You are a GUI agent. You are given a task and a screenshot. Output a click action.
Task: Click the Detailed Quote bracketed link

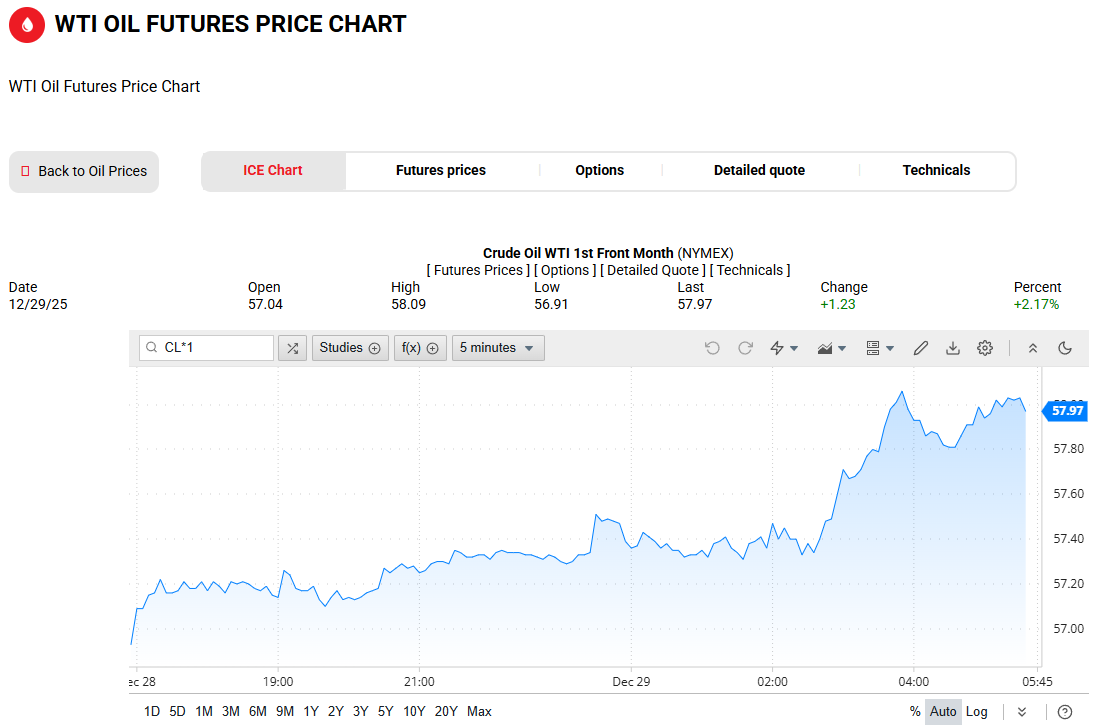(654, 270)
